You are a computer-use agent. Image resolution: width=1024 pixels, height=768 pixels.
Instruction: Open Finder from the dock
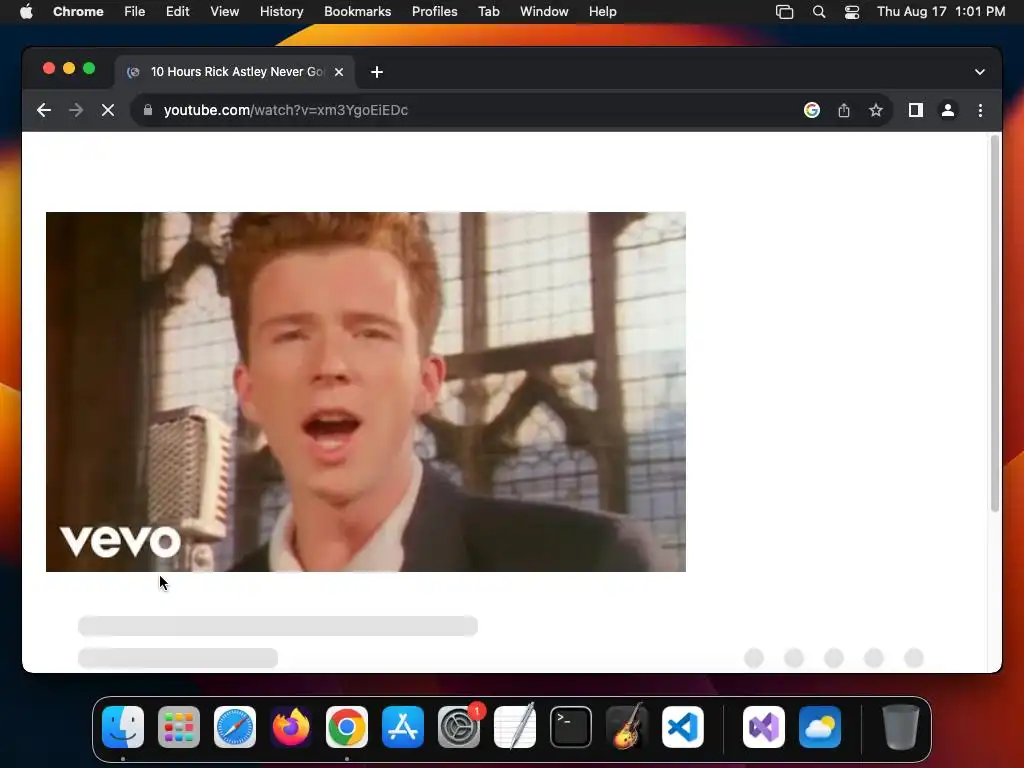[x=123, y=727]
